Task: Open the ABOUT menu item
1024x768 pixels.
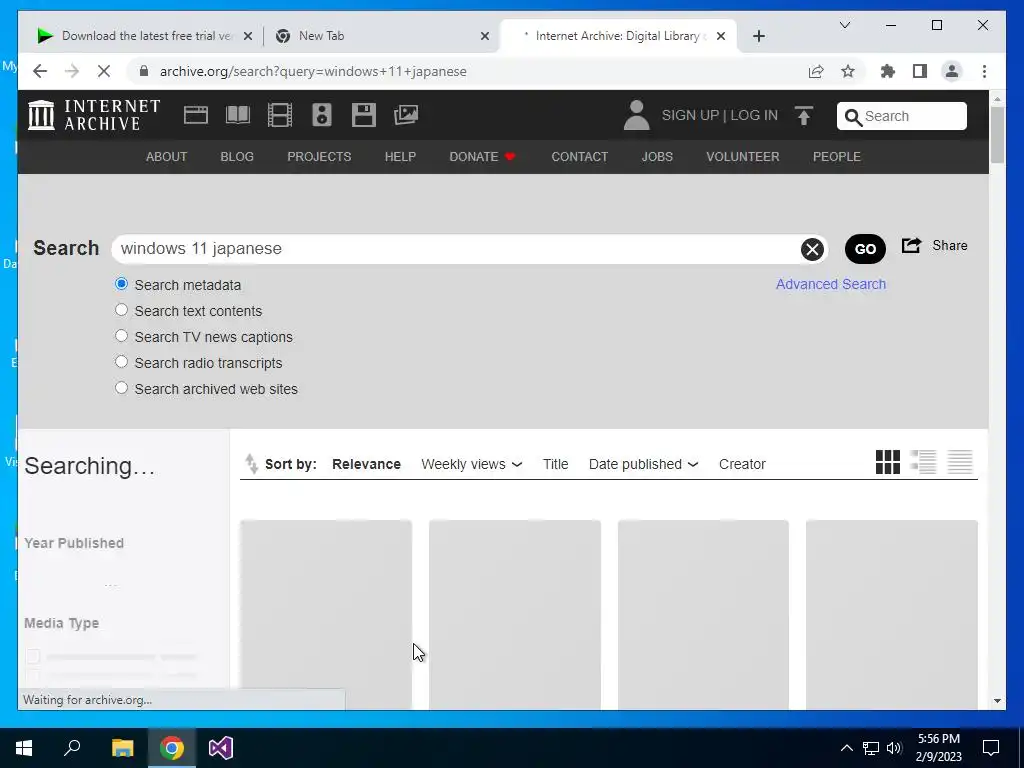Action: tap(167, 157)
